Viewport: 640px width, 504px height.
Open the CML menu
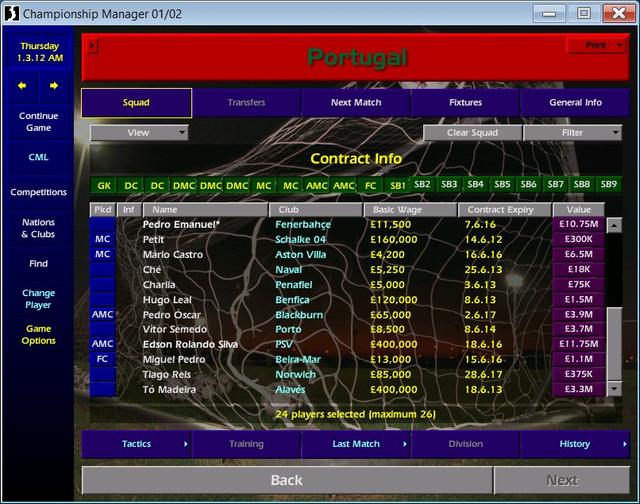pyautogui.click(x=39, y=157)
